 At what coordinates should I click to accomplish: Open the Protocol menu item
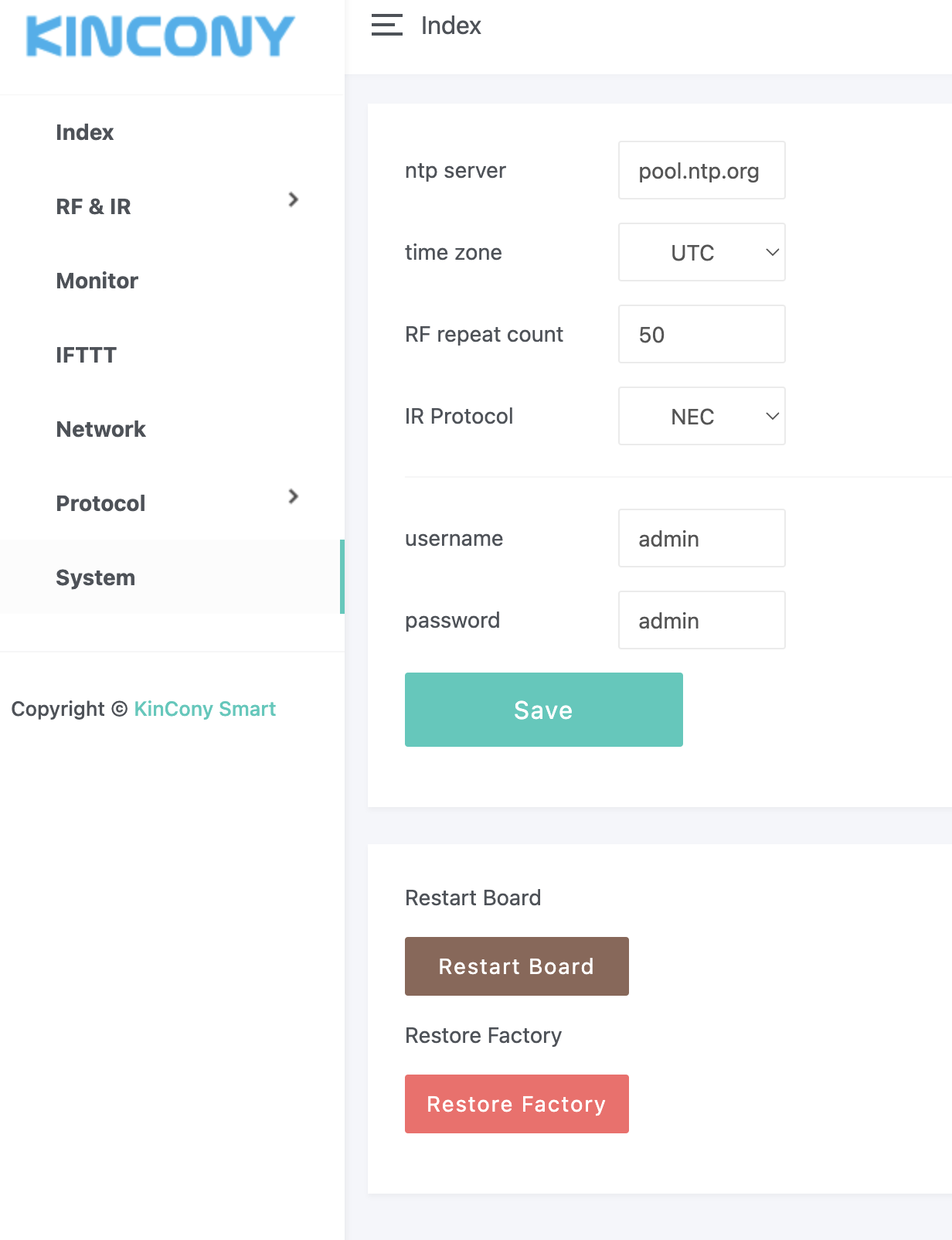[100, 504]
